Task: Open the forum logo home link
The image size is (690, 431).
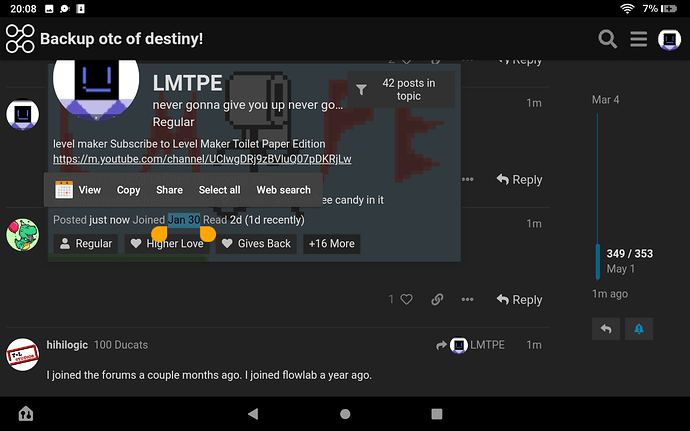Action: click(20, 39)
